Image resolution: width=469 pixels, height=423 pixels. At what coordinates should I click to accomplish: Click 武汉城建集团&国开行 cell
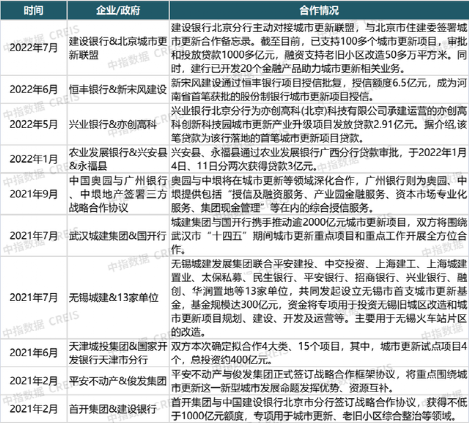point(118,236)
